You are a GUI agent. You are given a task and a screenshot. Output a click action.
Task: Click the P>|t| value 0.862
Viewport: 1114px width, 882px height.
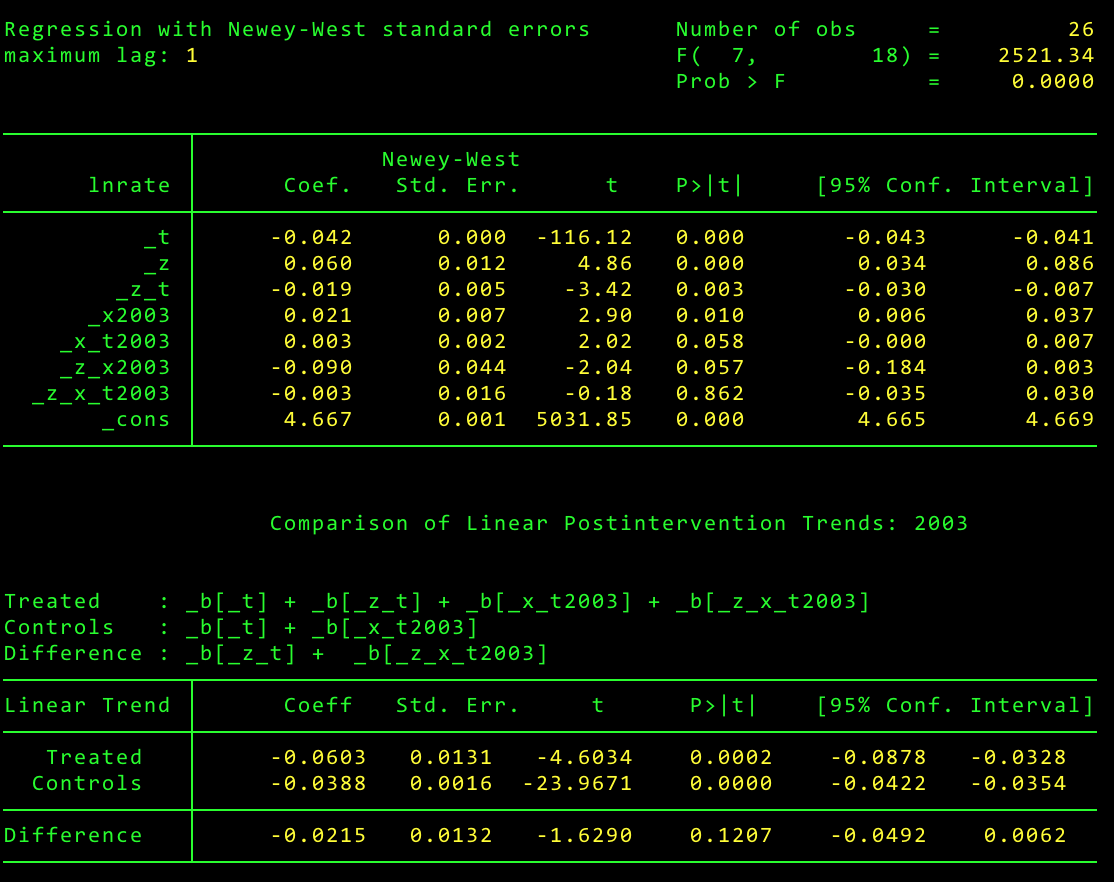(x=710, y=394)
